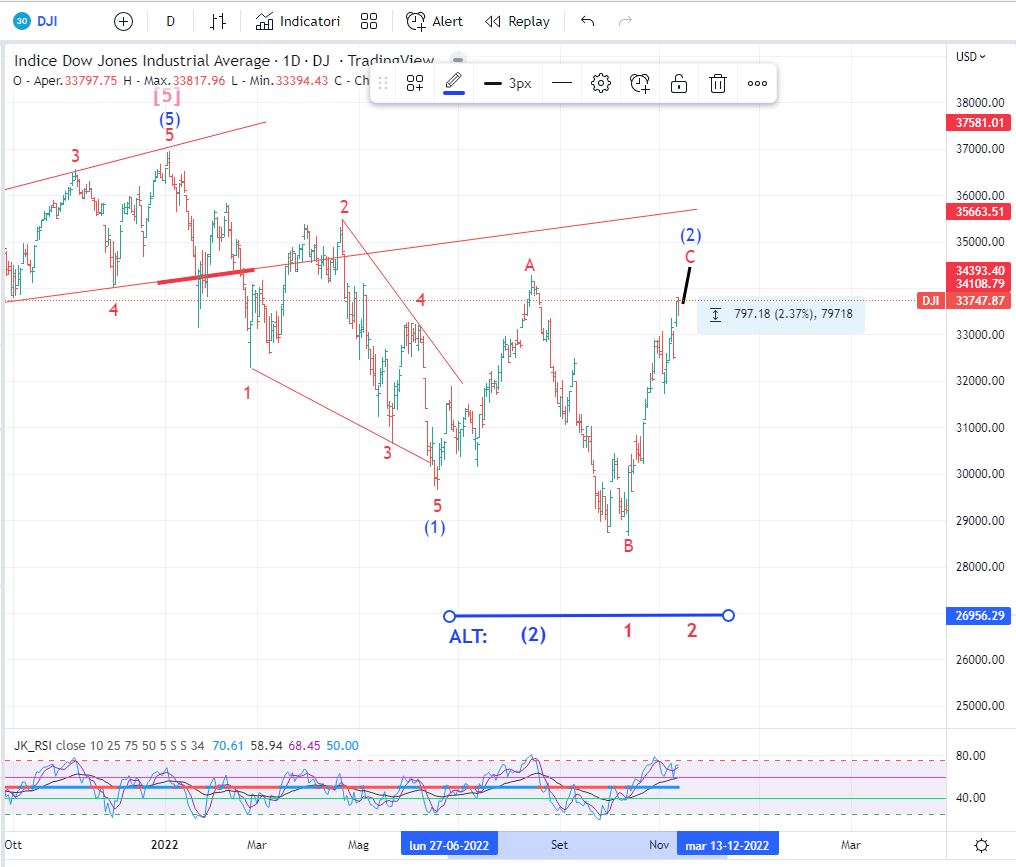This screenshot has width=1016, height=867.
Task: Toggle the lock on the drawing
Action: coord(678,83)
